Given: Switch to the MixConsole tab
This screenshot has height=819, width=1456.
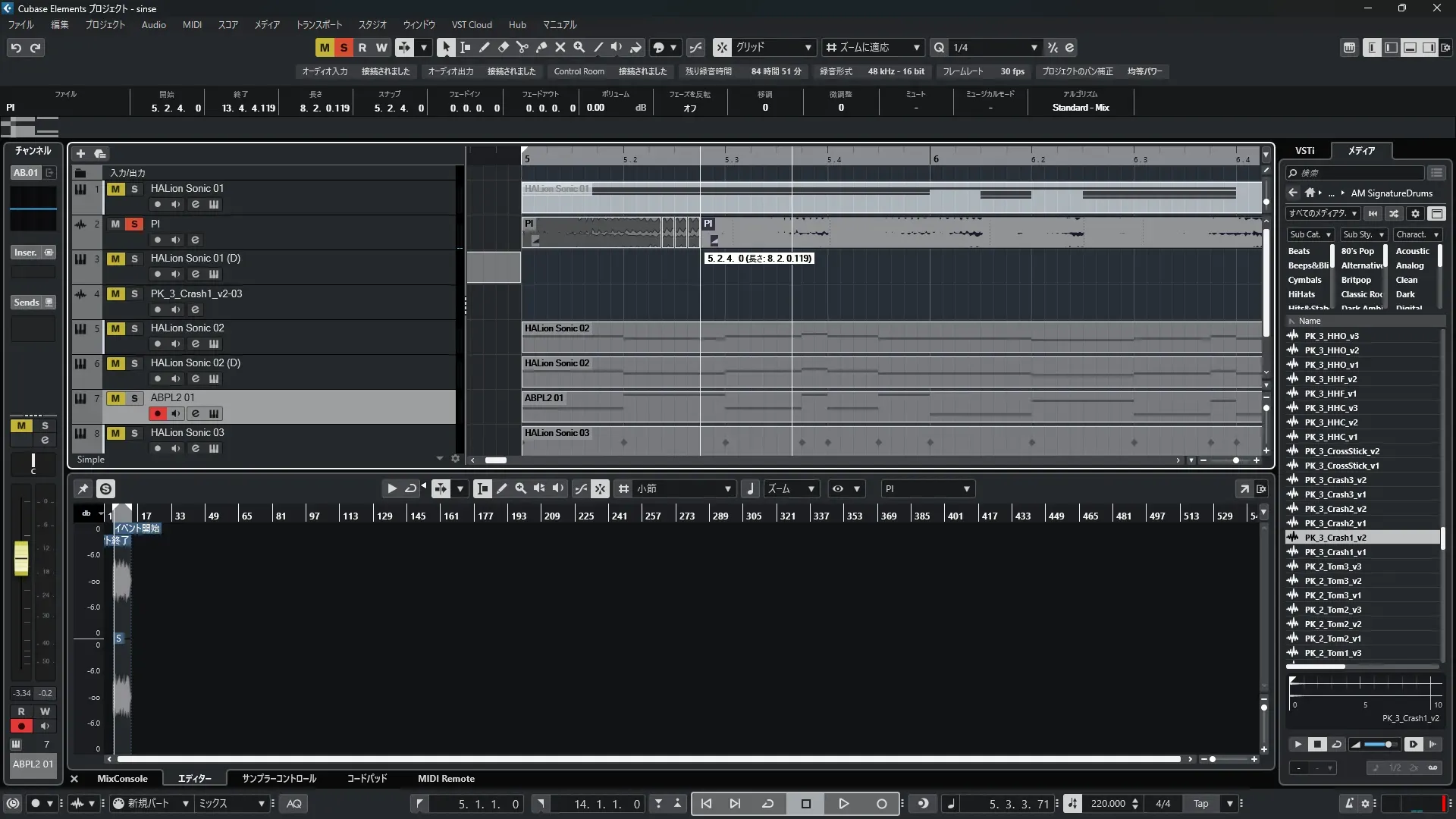Looking at the screenshot, I should [x=122, y=778].
